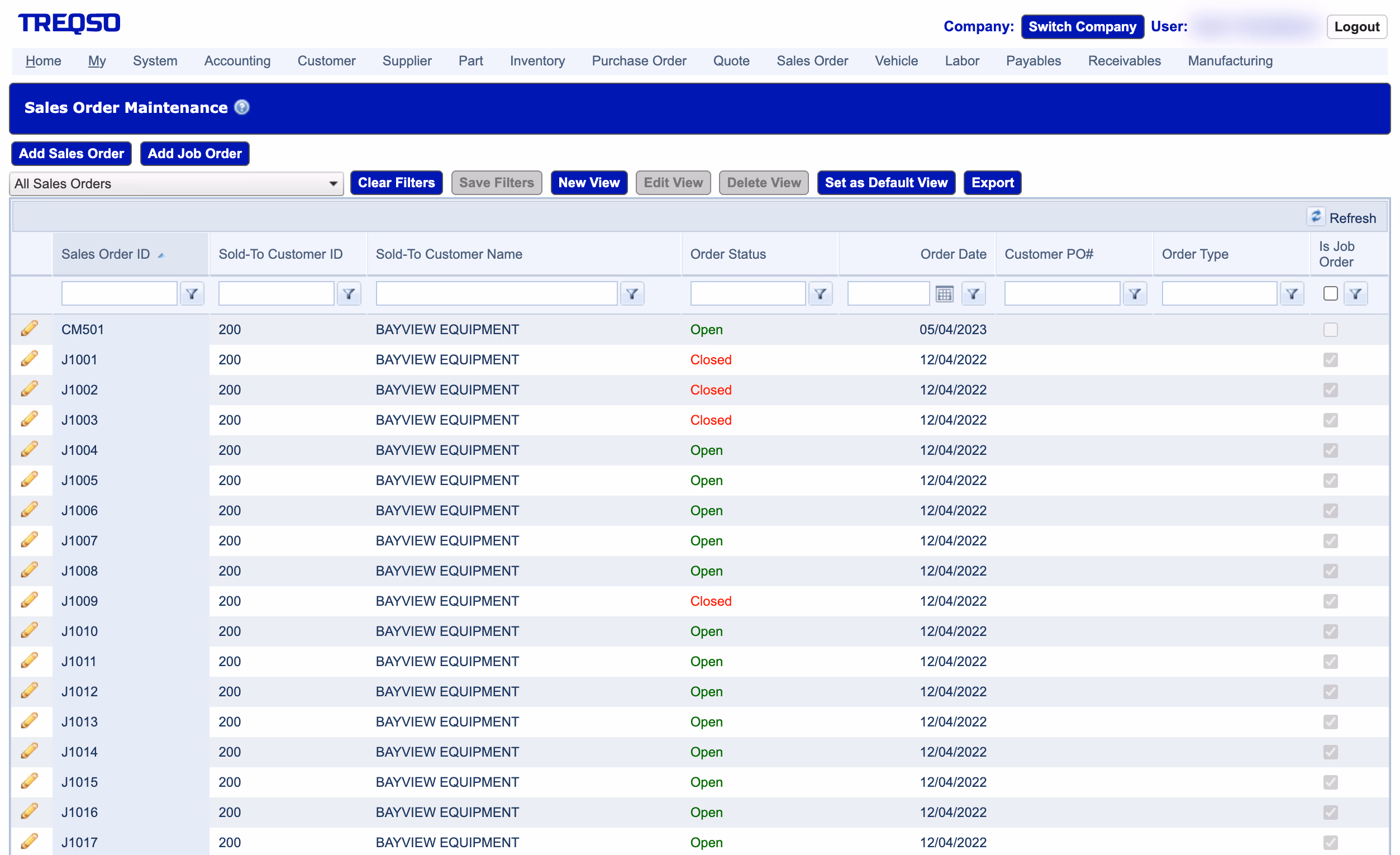This screenshot has height=855, width=1400.
Task: Edit order J1013 via its pencil icon
Action: pos(30,720)
